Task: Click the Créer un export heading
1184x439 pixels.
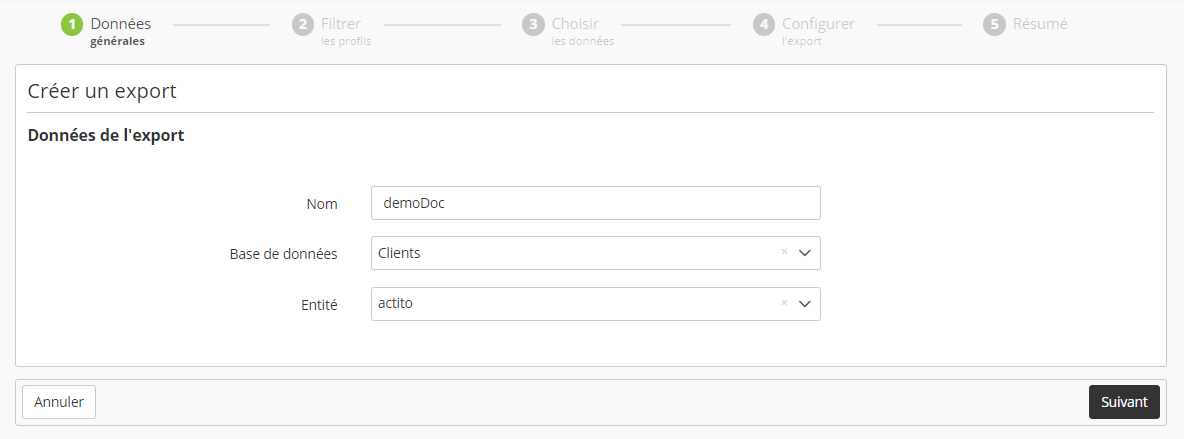Action: tap(102, 91)
